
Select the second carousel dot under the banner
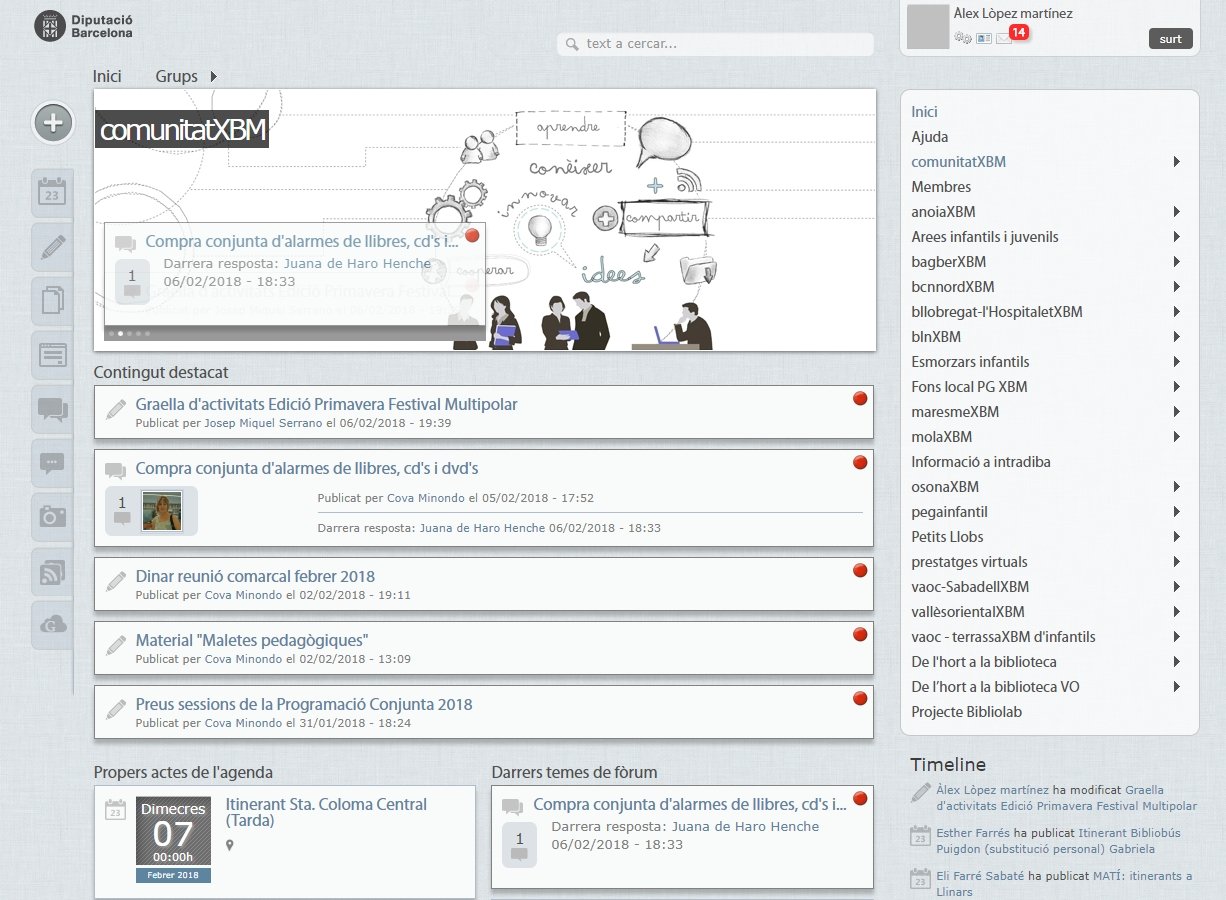point(120,333)
